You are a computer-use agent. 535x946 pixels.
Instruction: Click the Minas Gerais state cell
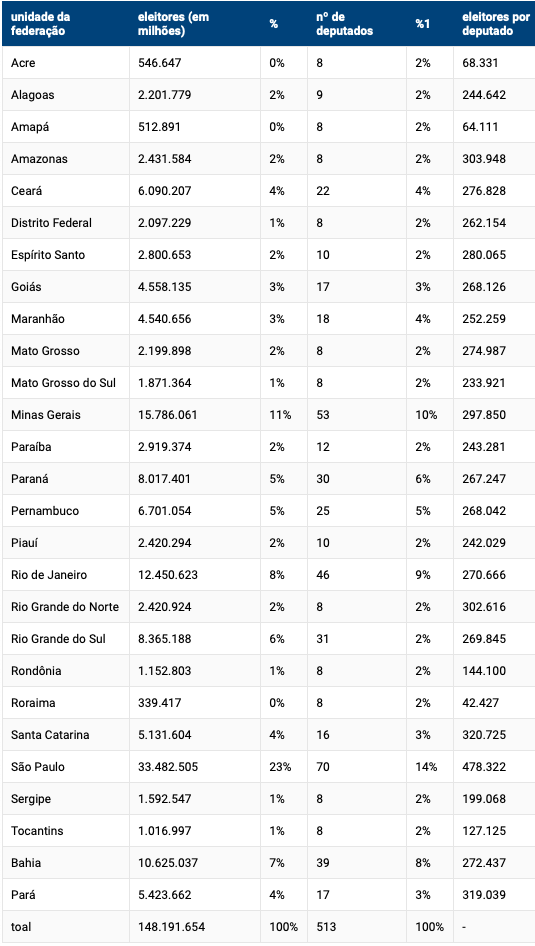[x=46, y=415]
